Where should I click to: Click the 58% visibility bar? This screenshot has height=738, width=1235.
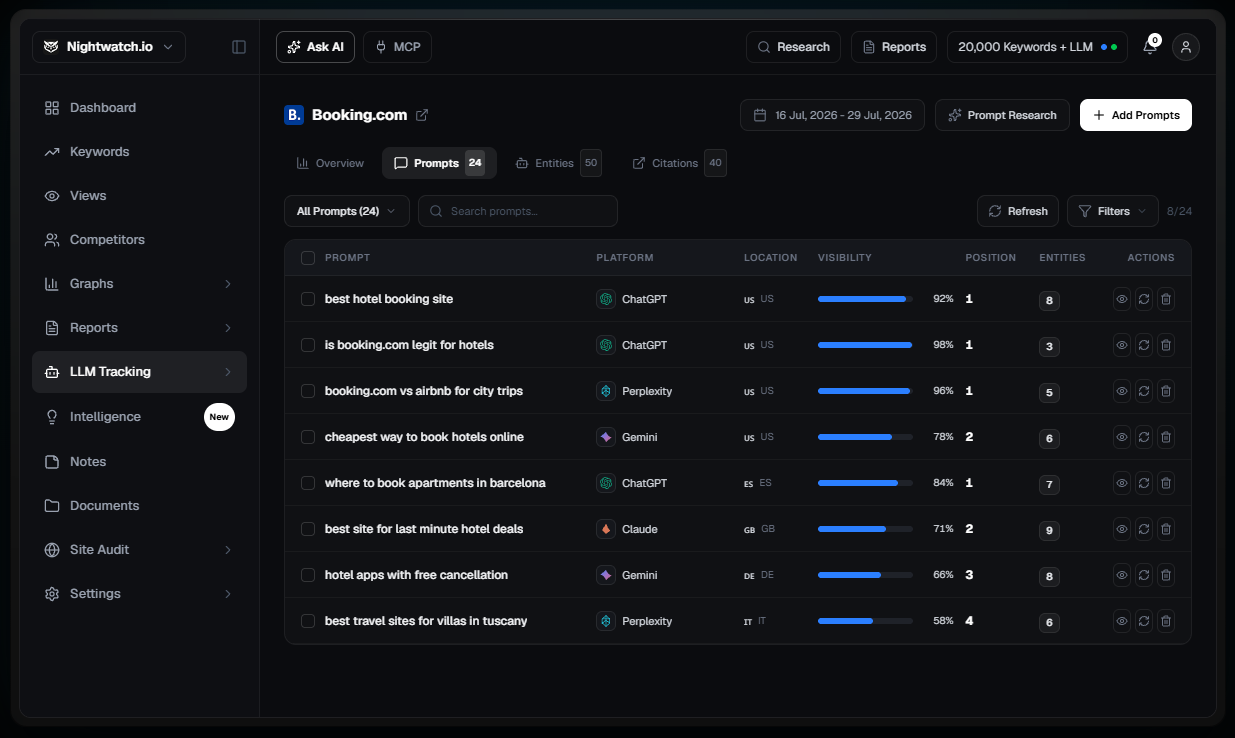point(865,621)
